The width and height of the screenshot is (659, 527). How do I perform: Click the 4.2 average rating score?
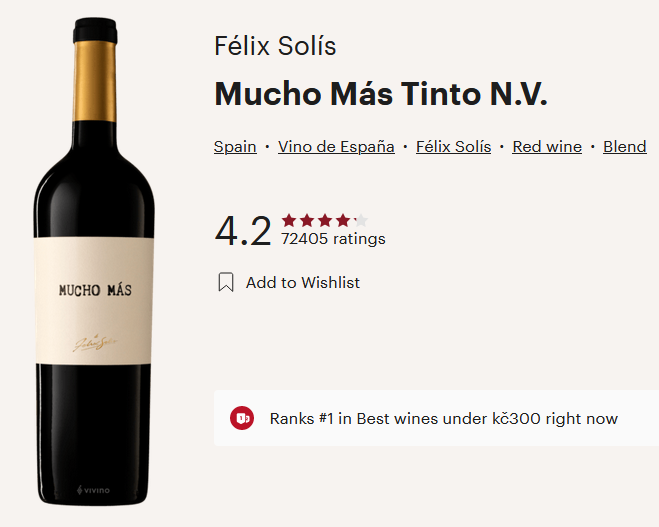tap(243, 231)
